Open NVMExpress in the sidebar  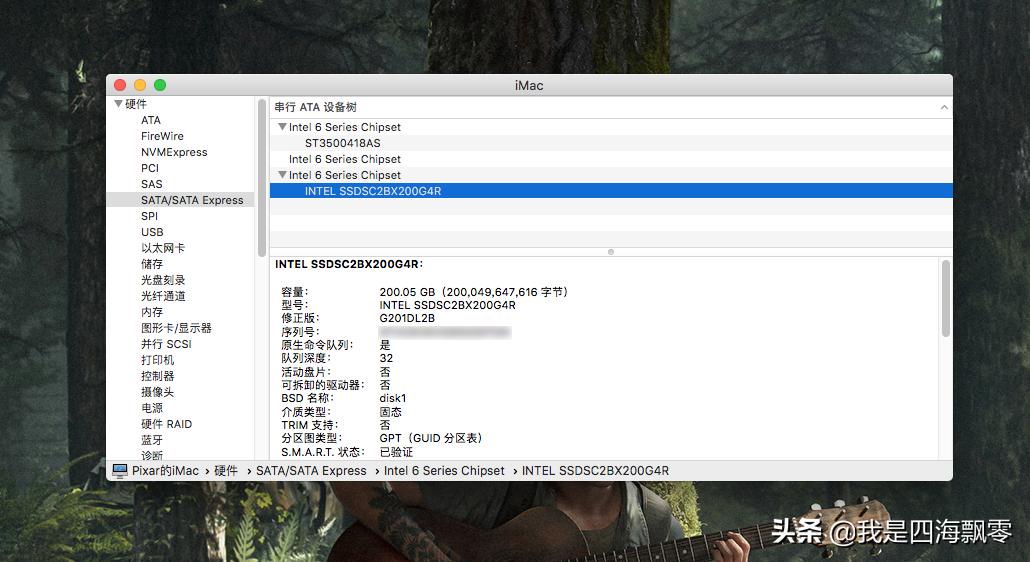tap(174, 152)
